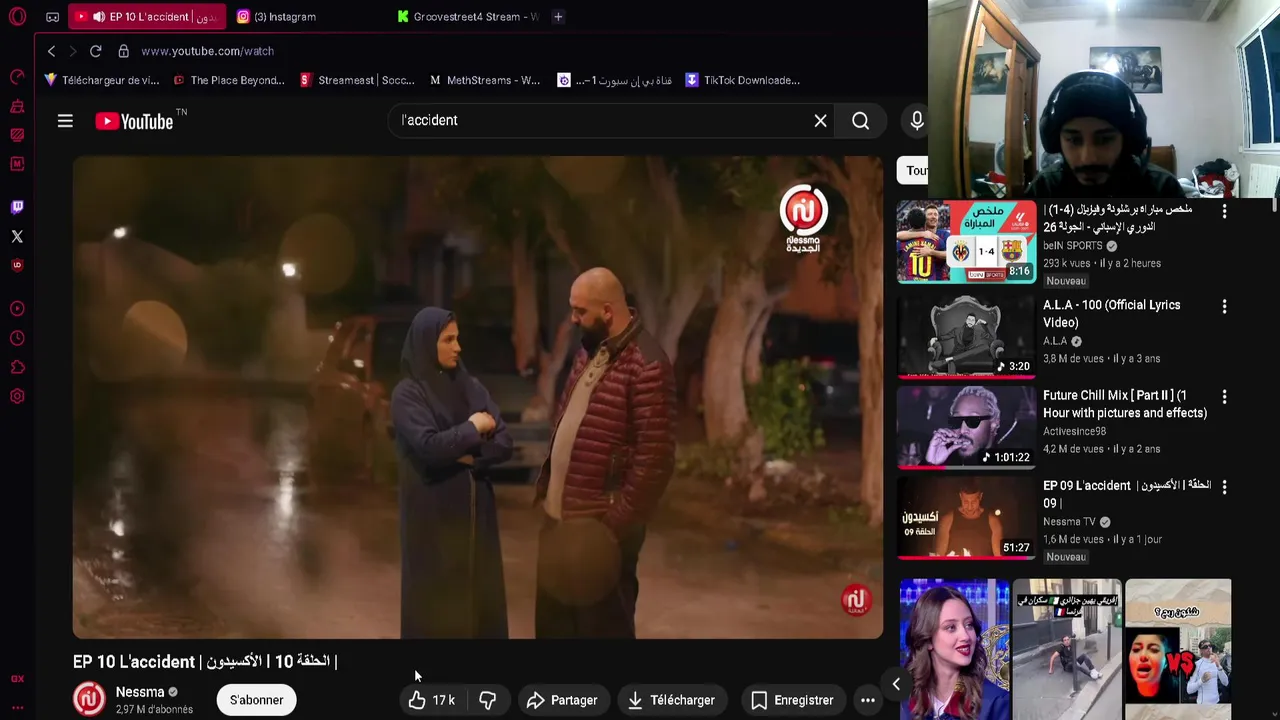The width and height of the screenshot is (1280, 720).
Task: Open Nessma channel name link
Action: coord(140,692)
